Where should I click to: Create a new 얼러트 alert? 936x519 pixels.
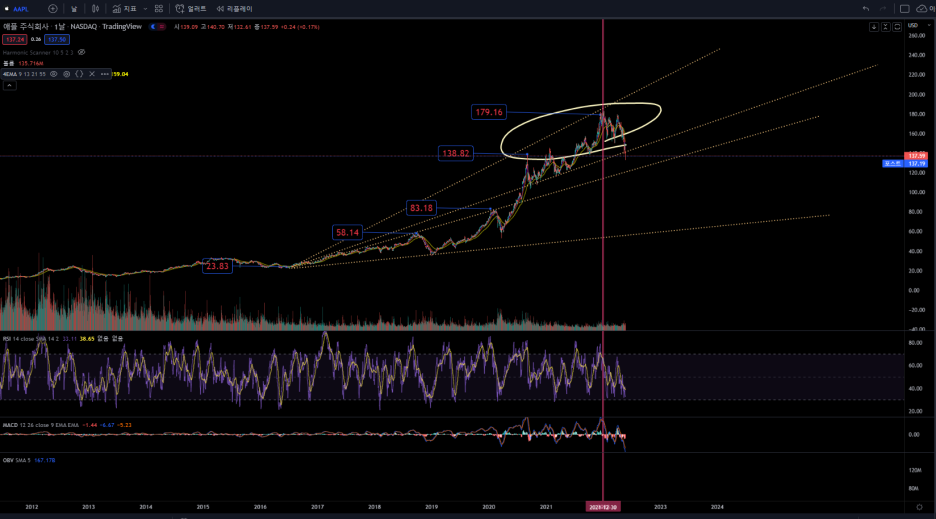click(x=190, y=9)
